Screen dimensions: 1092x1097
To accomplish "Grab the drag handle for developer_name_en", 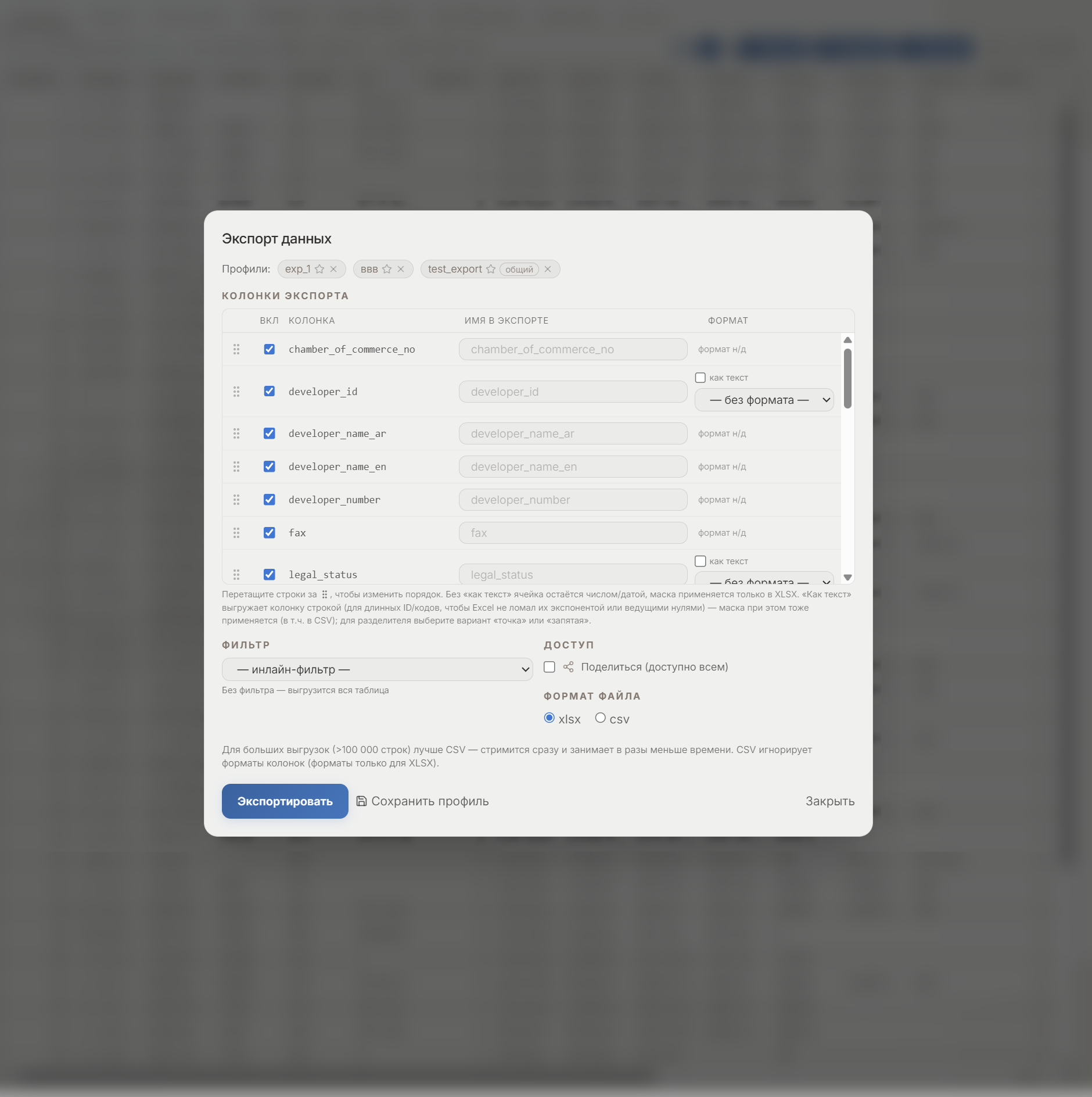I will pyautogui.click(x=236, y=467).
